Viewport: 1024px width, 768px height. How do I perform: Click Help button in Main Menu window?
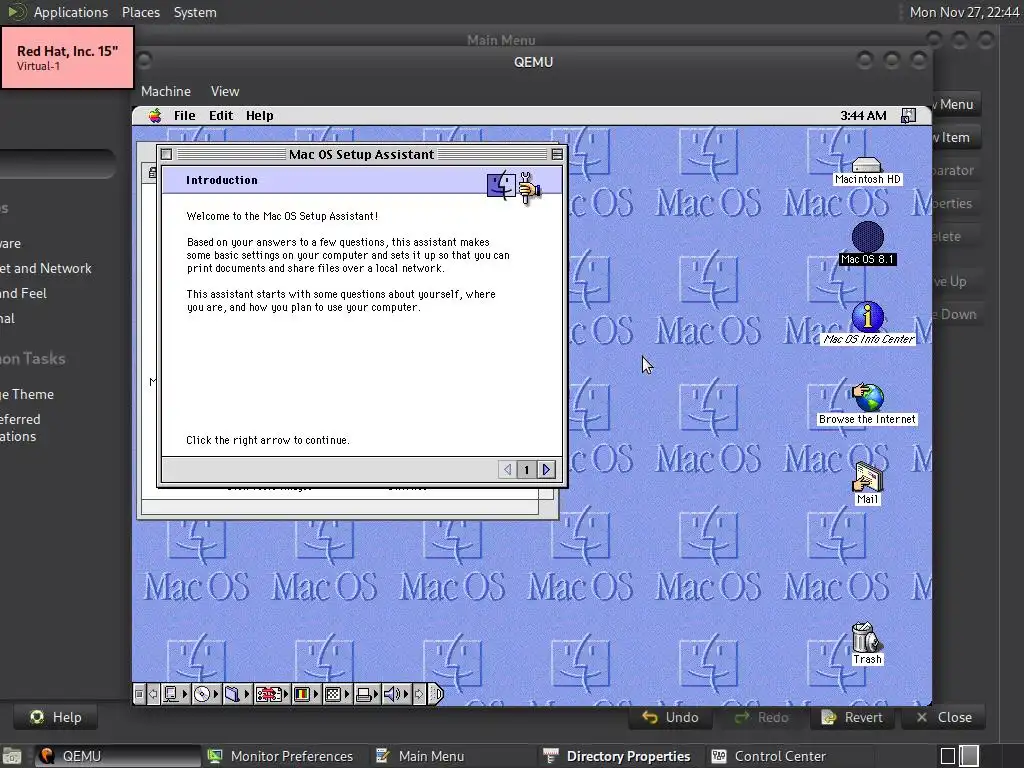coord(56,717)
